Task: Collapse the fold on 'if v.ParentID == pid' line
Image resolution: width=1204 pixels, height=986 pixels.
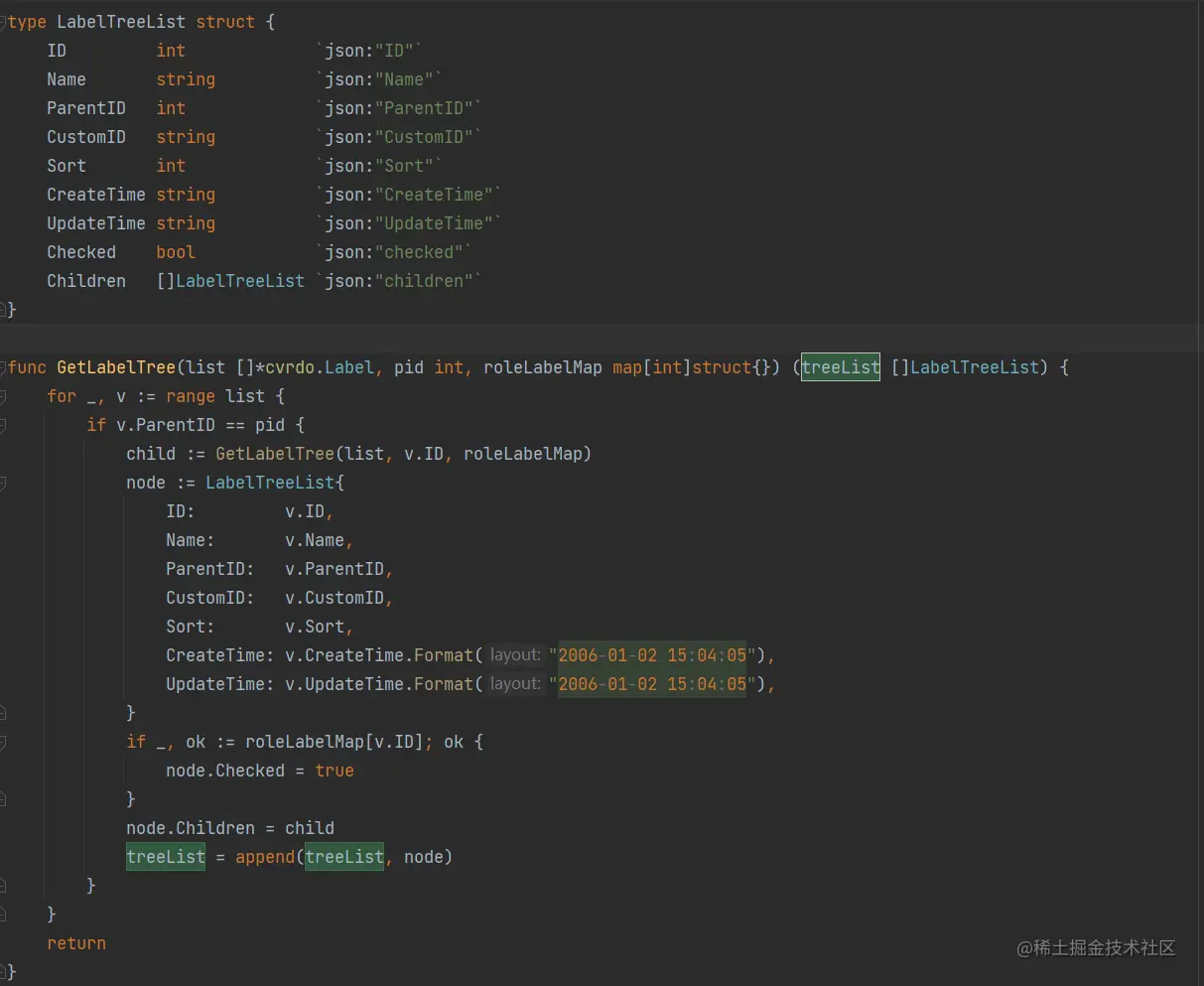Action: [x=3, y=425]
